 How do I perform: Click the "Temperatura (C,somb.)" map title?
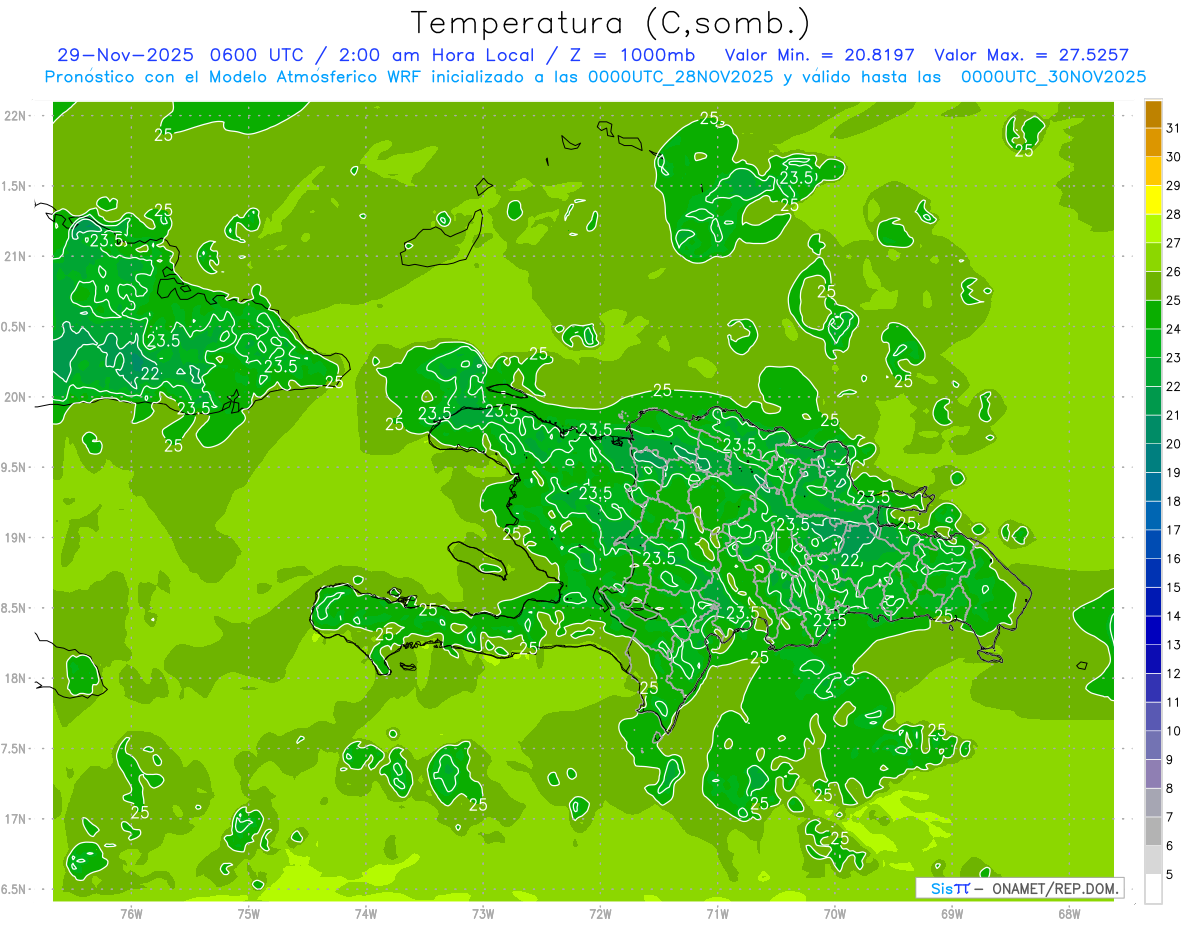(x=611, y=23)
